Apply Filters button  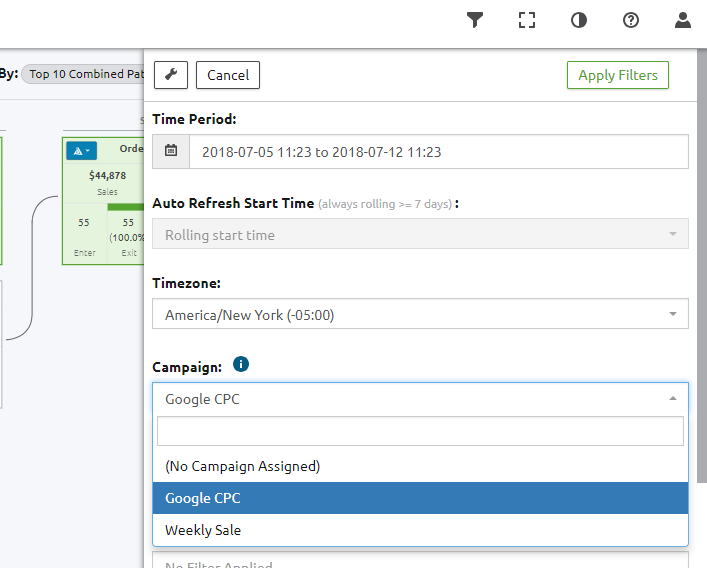click(x=618, y=75)
